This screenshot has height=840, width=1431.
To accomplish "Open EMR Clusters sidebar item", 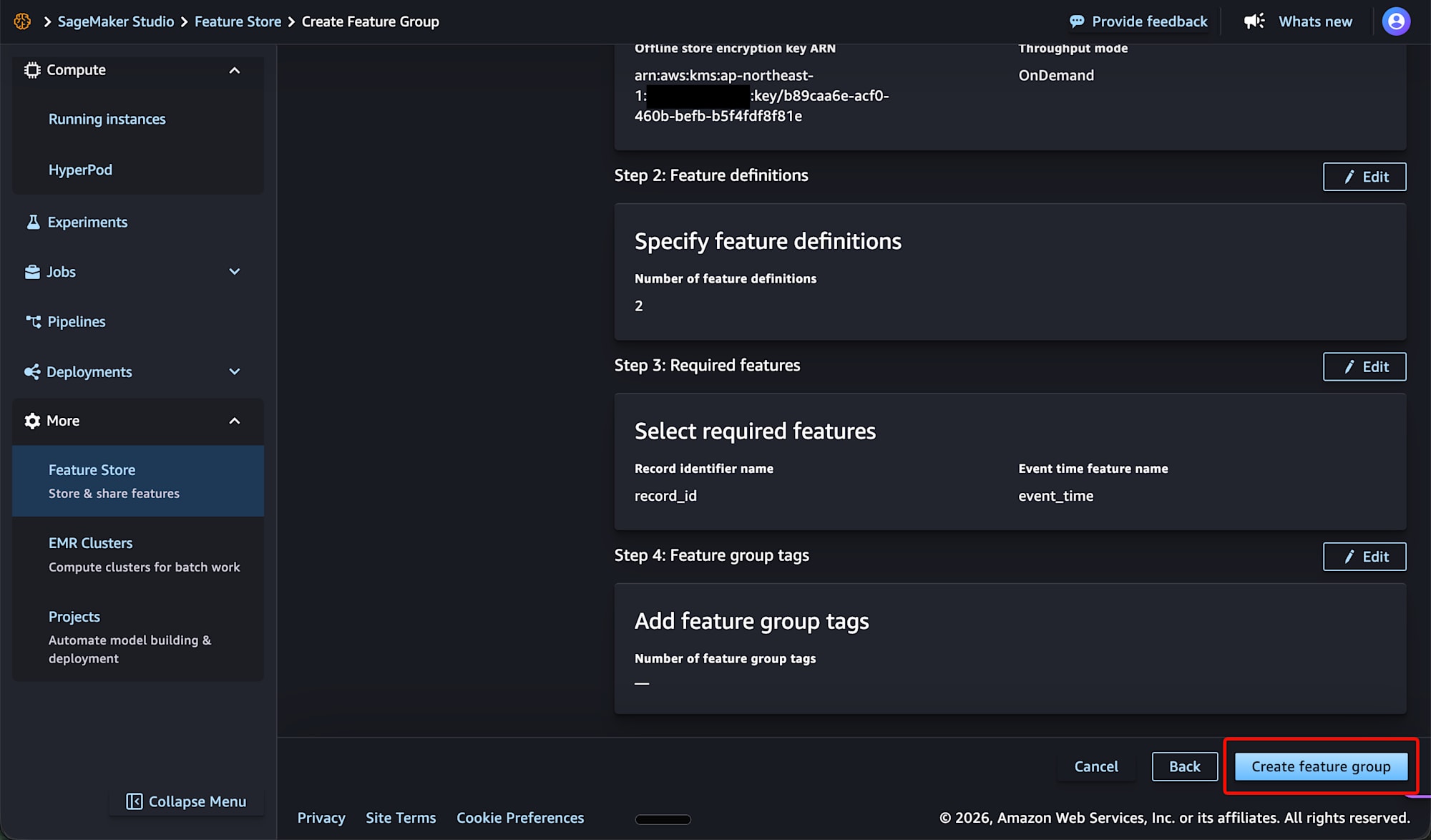I will [138, 555].
